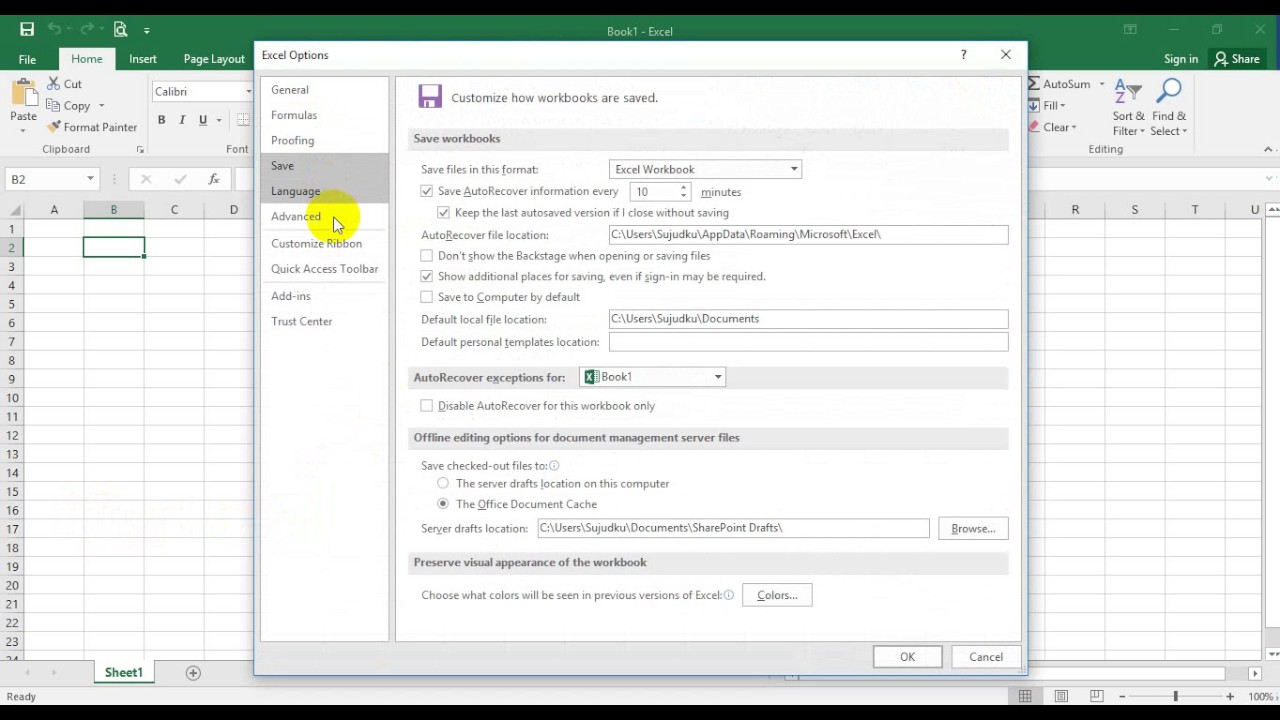This screenshot has width=1280, height=720.
Task: Click info icon beside Save checked-out files to
Action: [554, 466]
